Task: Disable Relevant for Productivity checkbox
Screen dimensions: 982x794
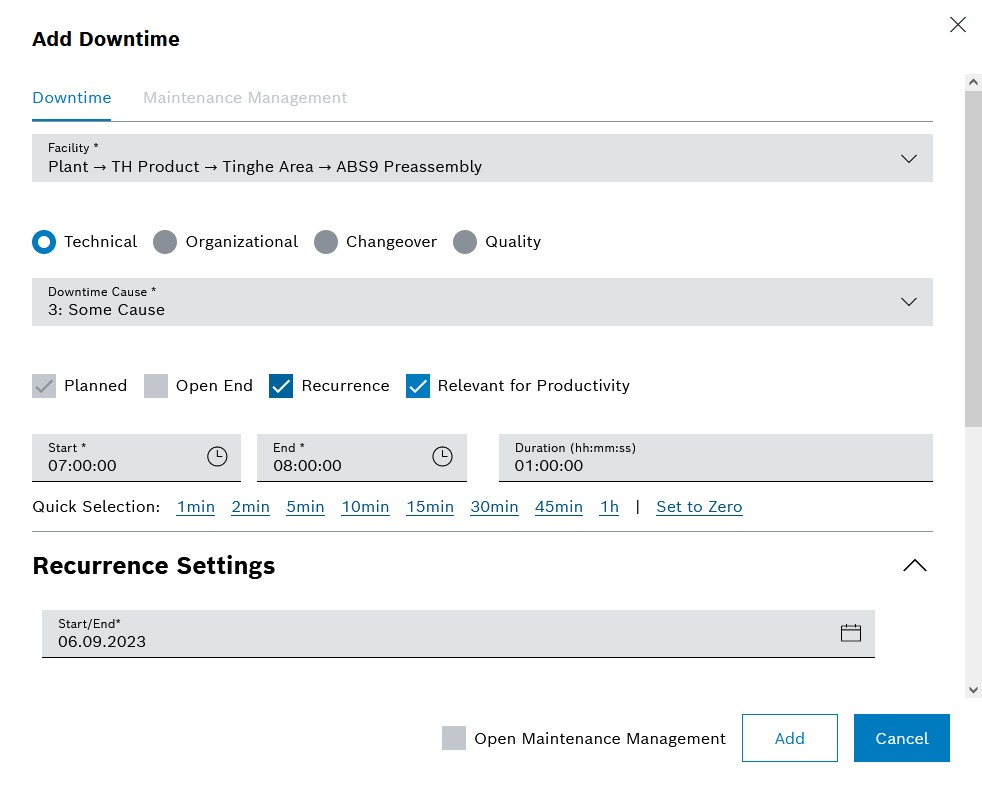Action: (x=418, y=386)
